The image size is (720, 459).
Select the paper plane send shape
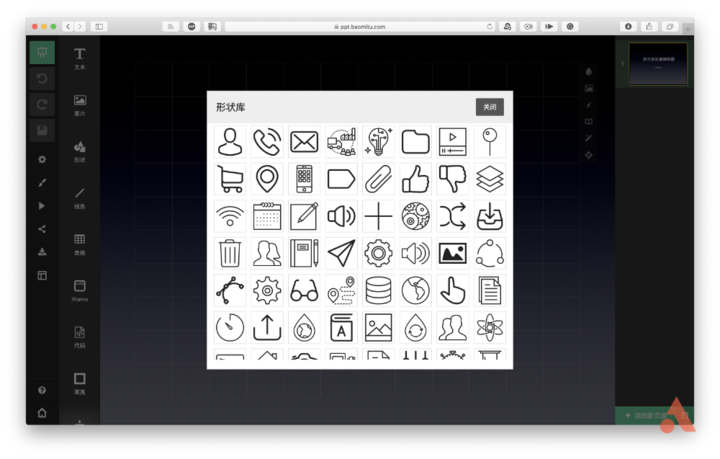pyautogui.click(x=341, y=253)
